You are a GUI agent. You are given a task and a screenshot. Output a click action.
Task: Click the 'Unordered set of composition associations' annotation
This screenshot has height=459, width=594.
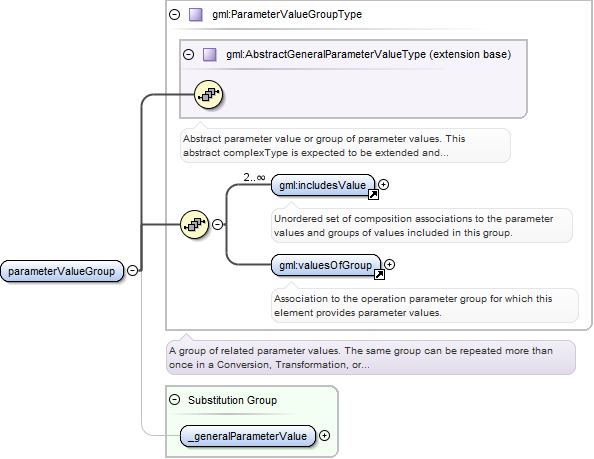pyautogui.click(x=422, y=226)
